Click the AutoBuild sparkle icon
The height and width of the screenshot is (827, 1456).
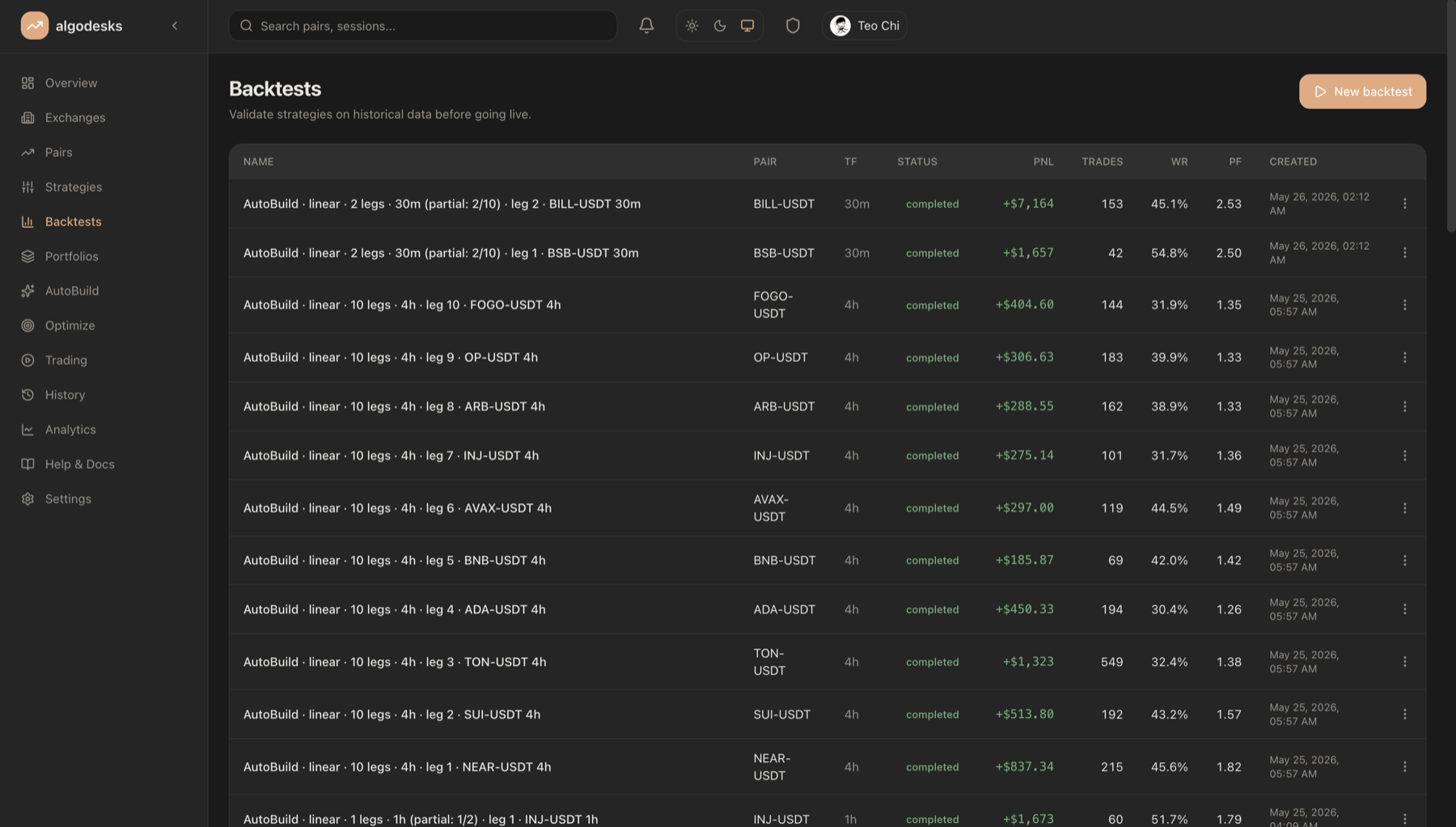click(x=28, y=291)
